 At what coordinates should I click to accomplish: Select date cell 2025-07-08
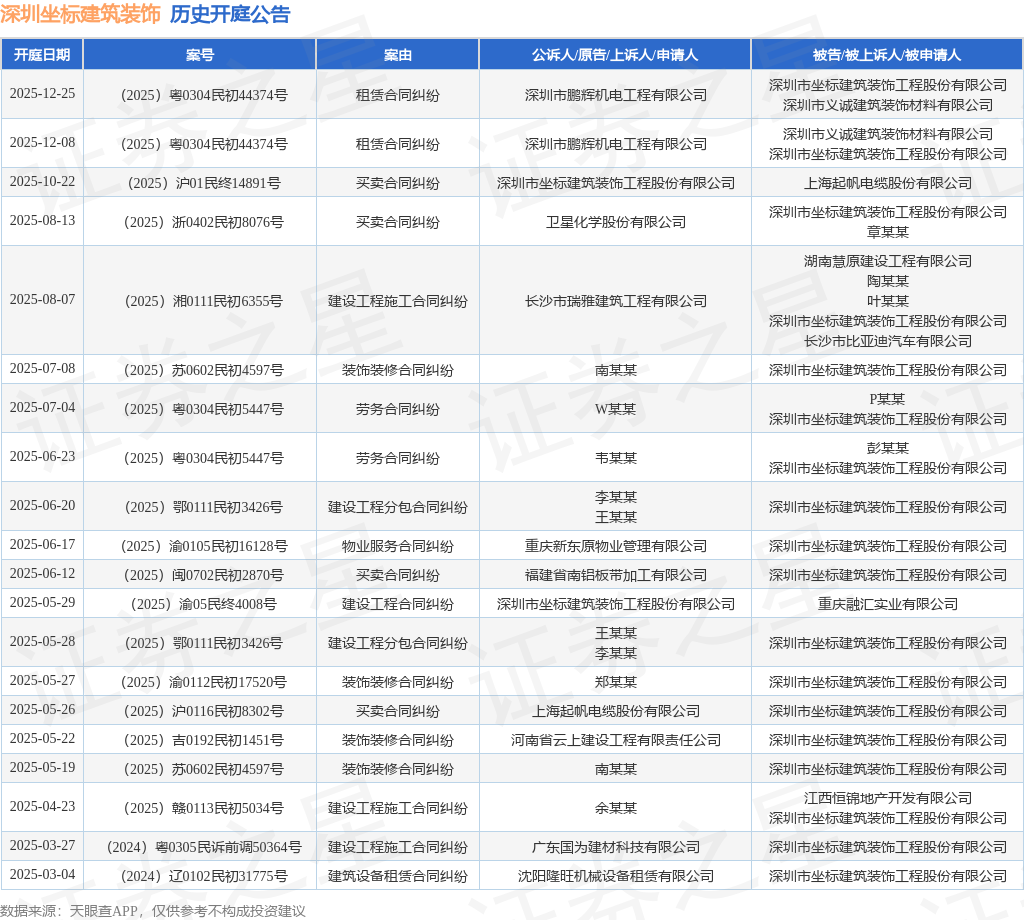pos(42,368)
